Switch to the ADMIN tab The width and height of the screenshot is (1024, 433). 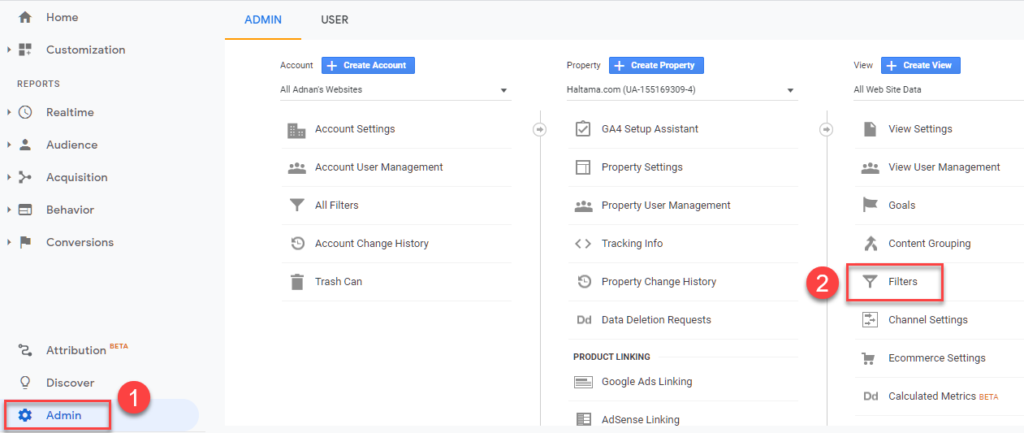[x=263, y=20]
